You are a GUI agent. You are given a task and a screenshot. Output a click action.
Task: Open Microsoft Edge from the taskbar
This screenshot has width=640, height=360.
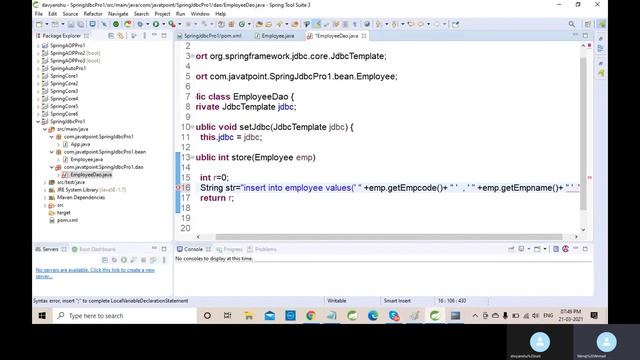[373, 316]
